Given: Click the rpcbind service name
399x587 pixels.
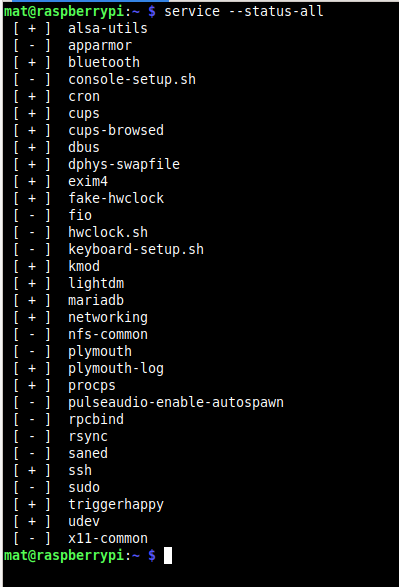Looking at the screenshot, I should (x=96, y=419).
